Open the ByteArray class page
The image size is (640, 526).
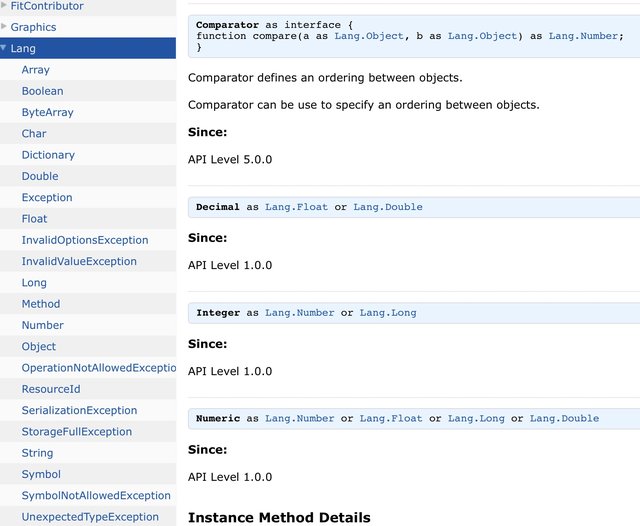47,112
